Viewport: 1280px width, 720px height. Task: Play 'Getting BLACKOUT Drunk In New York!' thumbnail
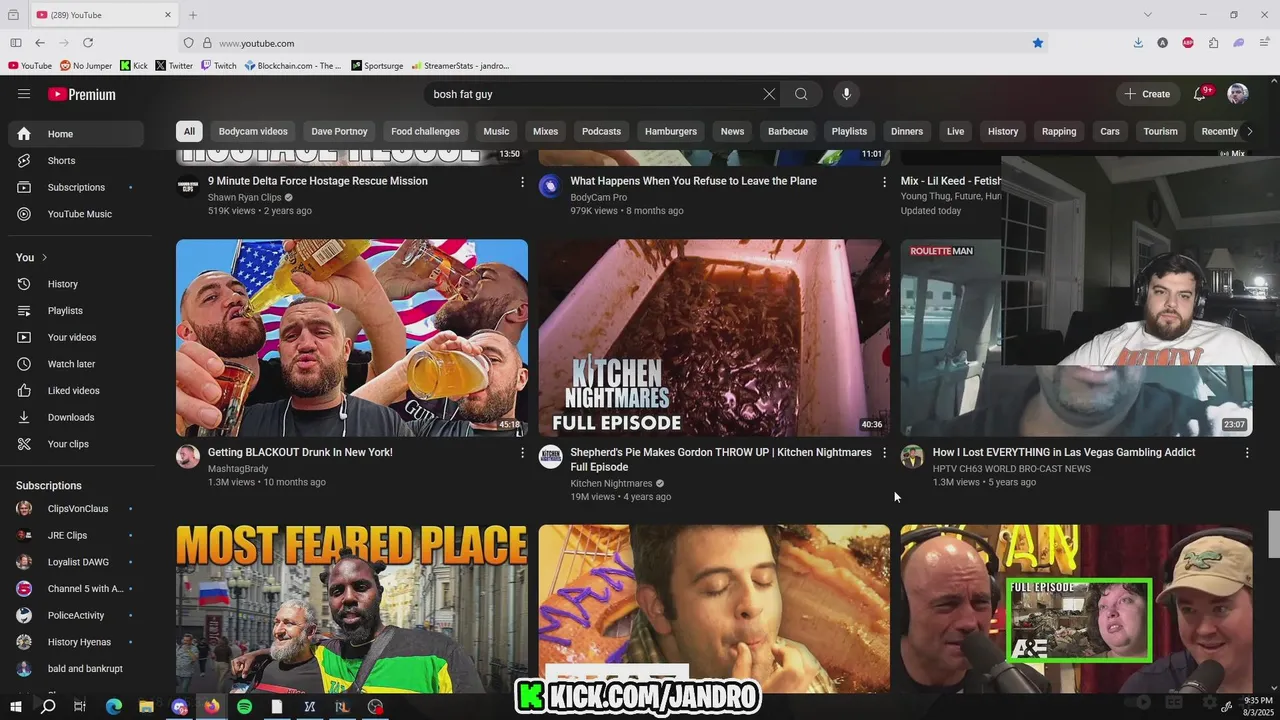(352, 338)
